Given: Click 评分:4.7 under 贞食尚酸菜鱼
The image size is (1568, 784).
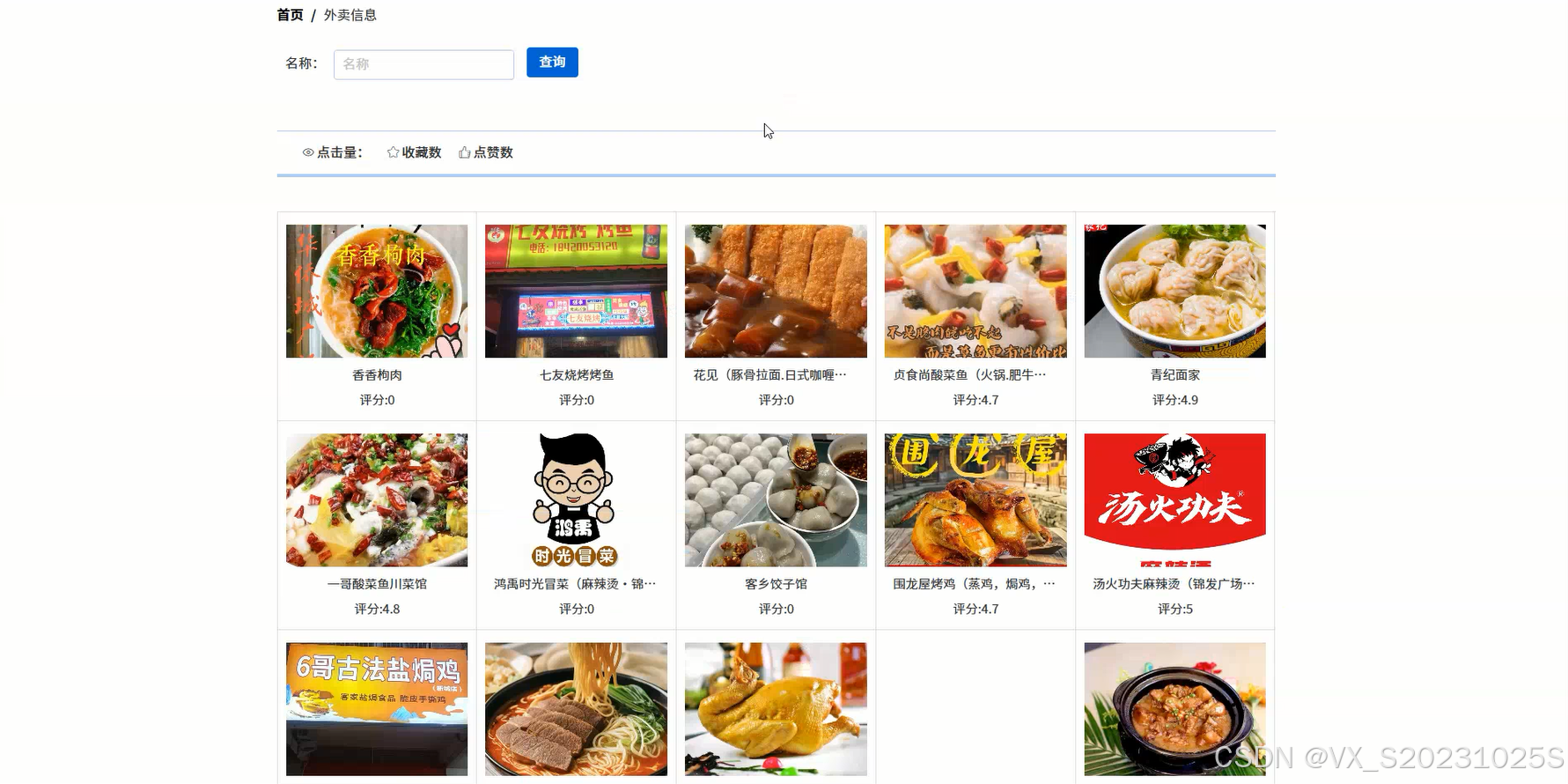Looking at the screenshot, I should pyautogui.click(x=975, y=400).
